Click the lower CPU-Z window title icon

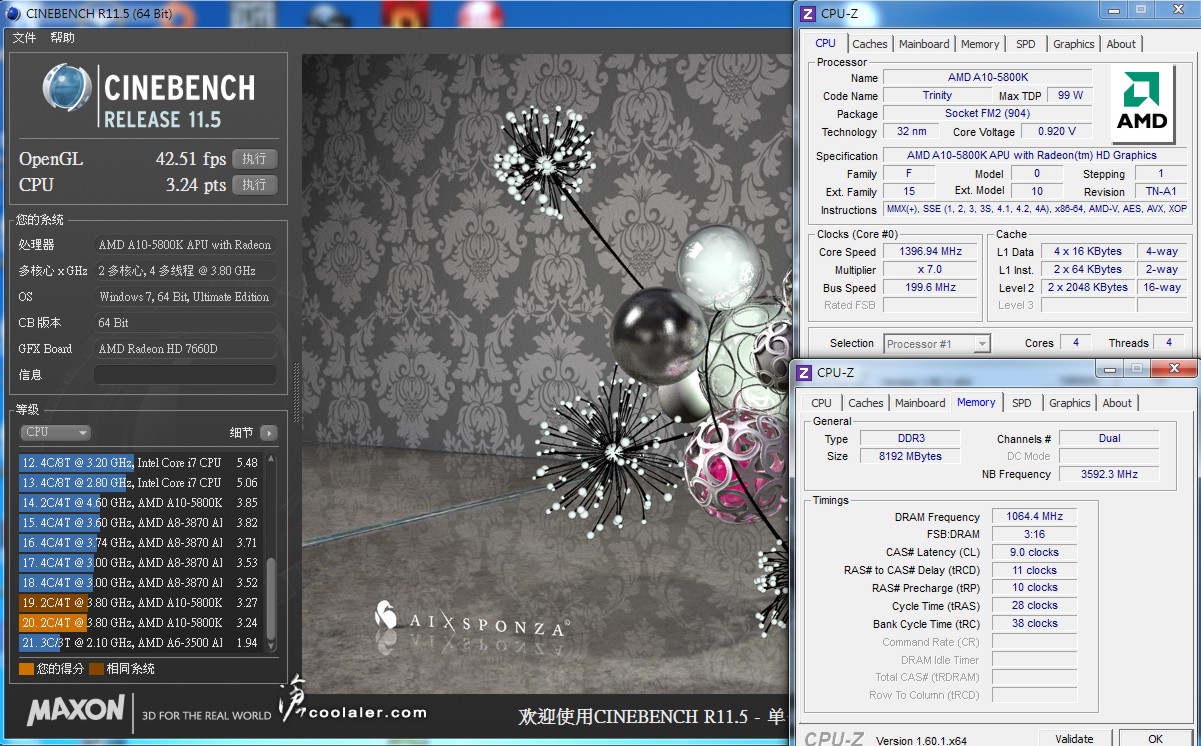click(803, 372)
